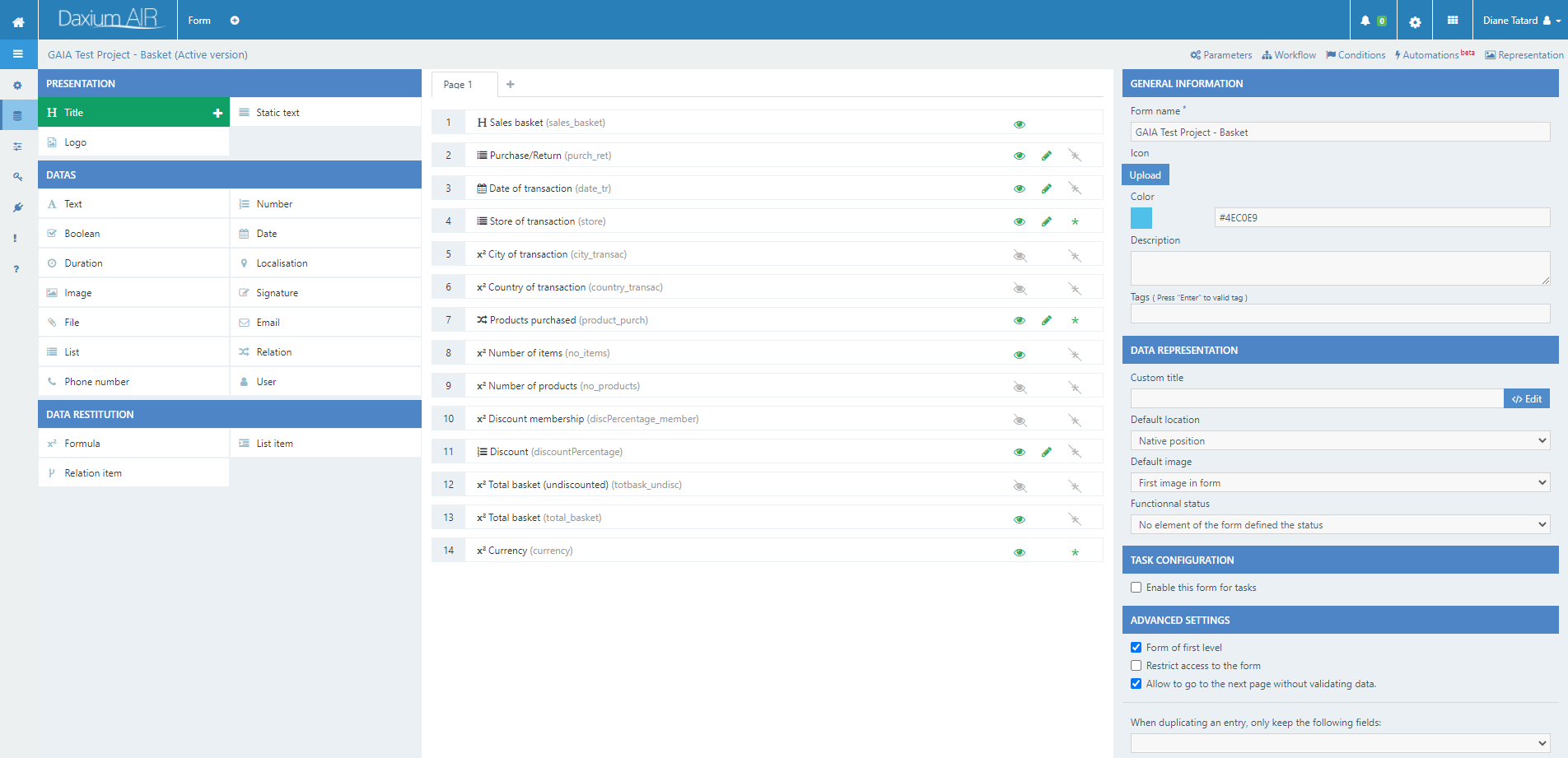Click star icon on Purchase/Return row
This screenshot has height=758, width=1568.
tap(1075, 156)
